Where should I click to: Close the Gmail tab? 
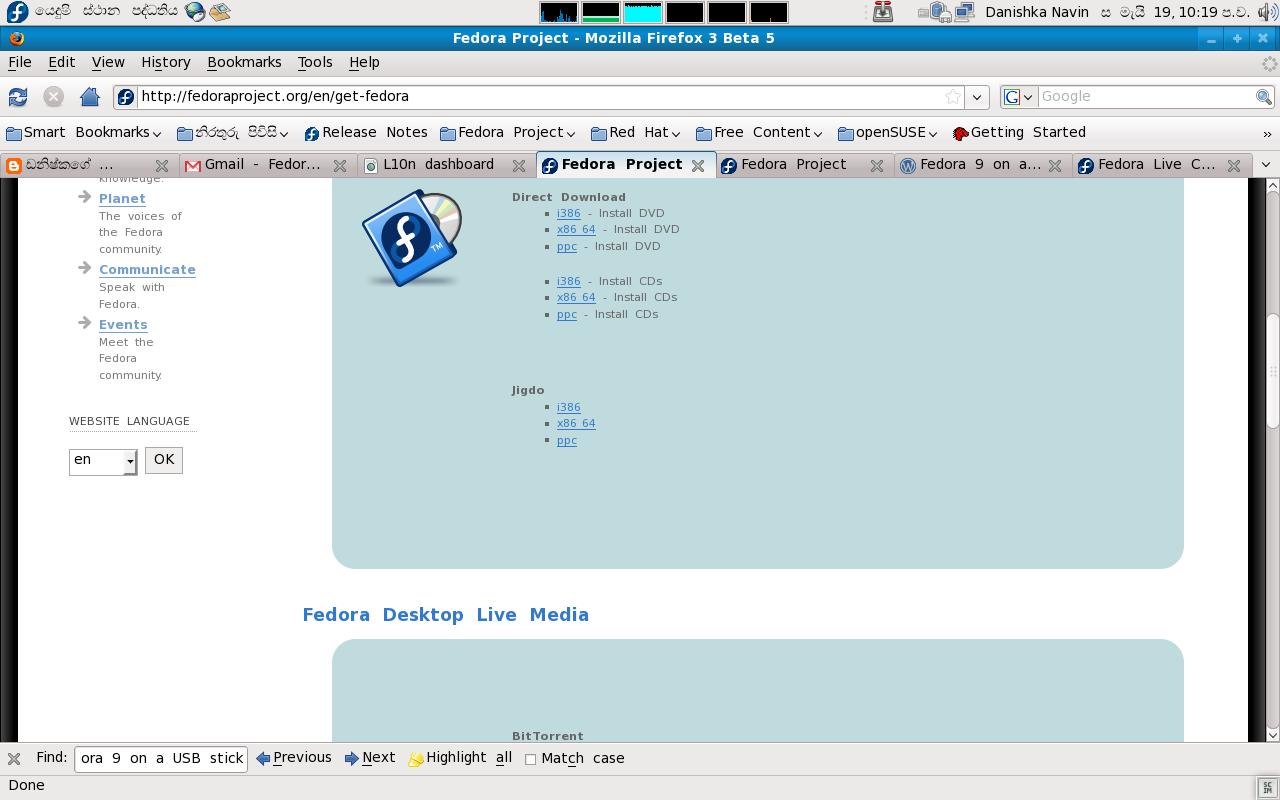pyautogui.click(x=340, y=166)
